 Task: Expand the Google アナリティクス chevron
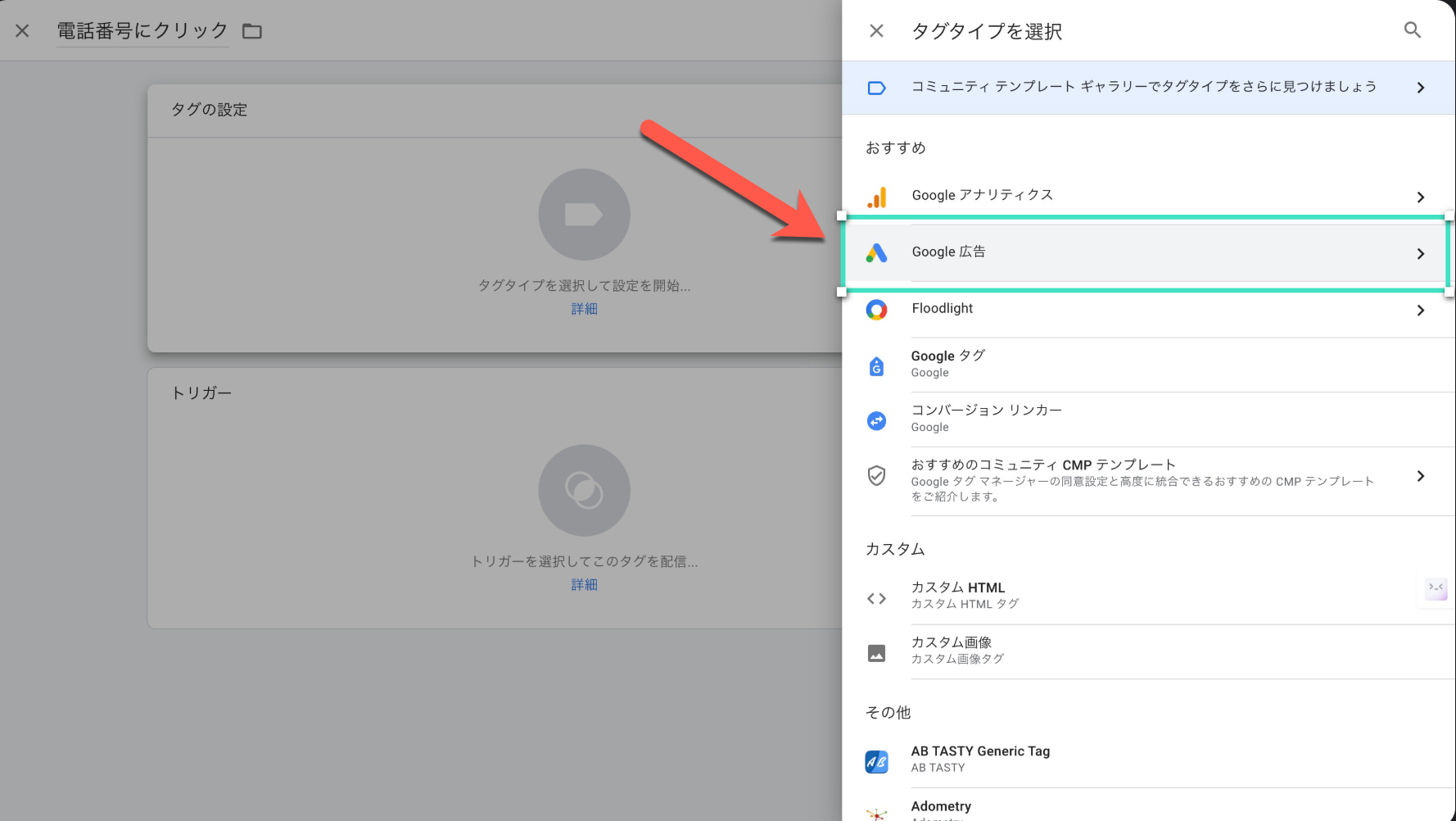click(1421, 197)
